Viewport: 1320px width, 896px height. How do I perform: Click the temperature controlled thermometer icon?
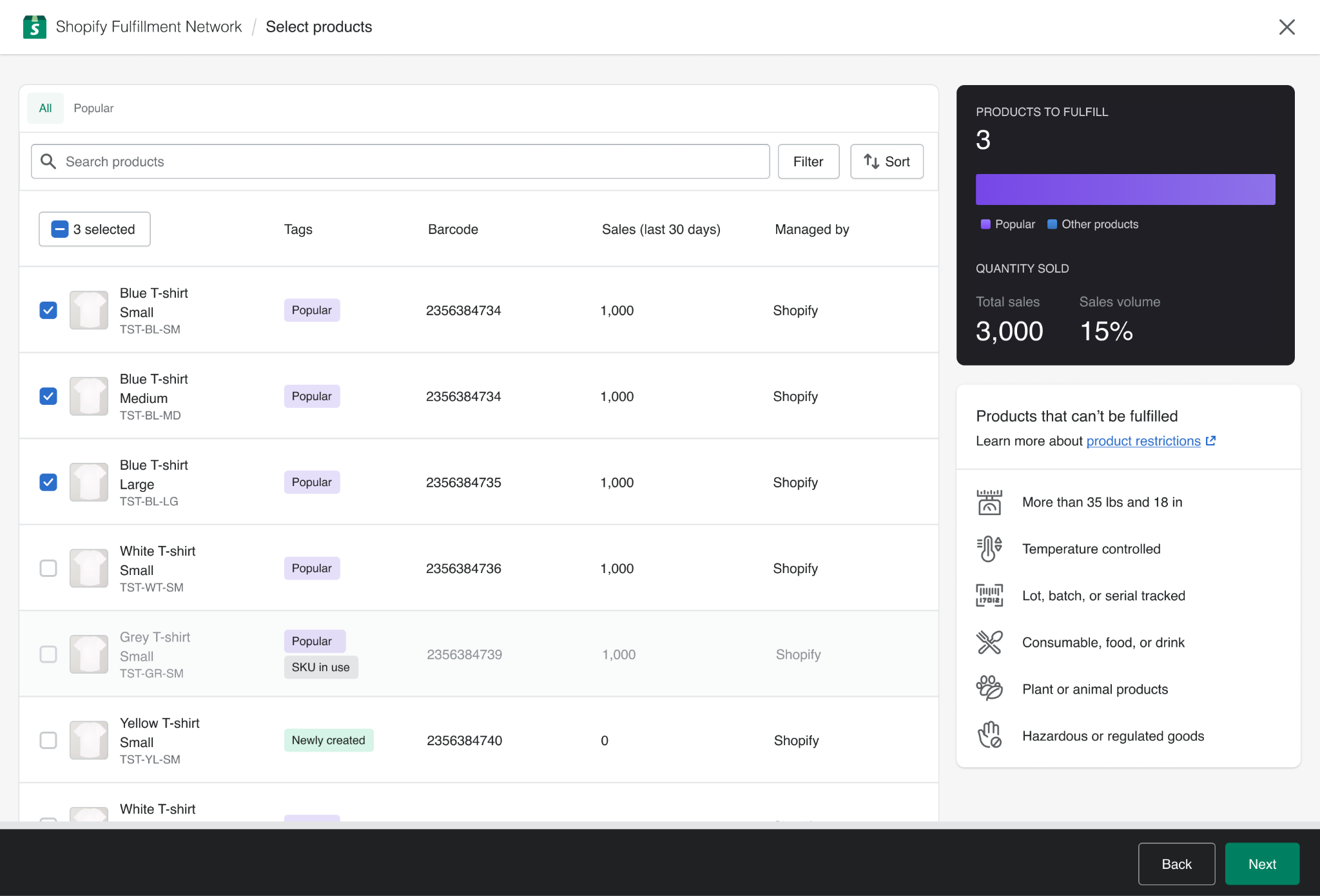tap(989, 549)
